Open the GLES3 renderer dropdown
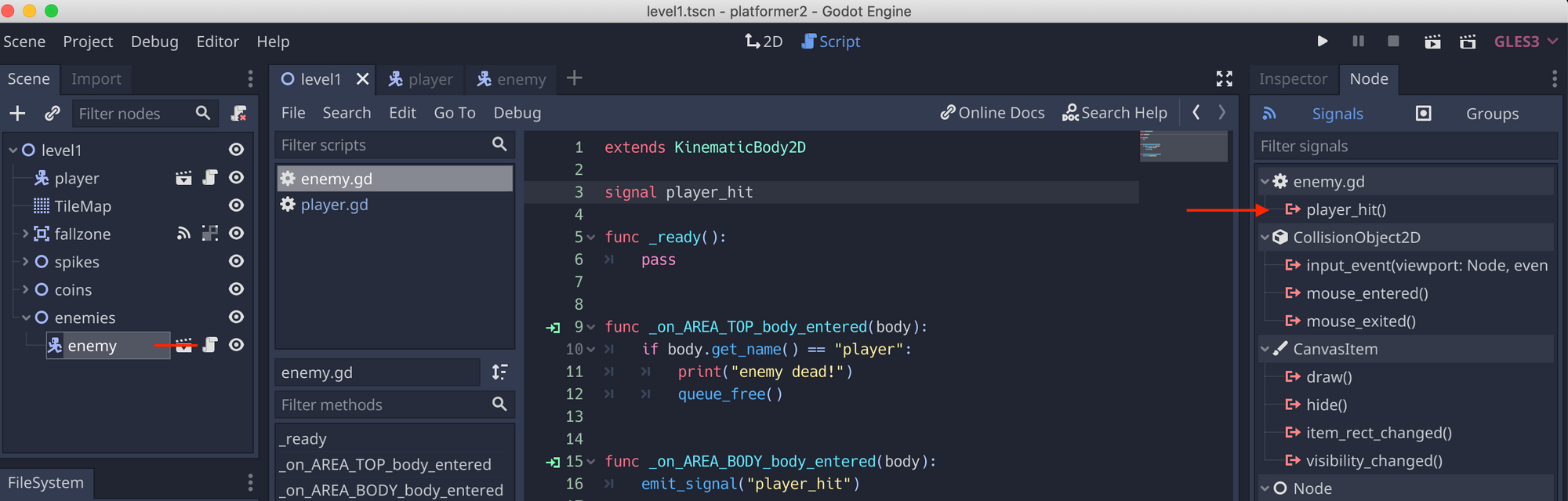 tap(1525, 42)
